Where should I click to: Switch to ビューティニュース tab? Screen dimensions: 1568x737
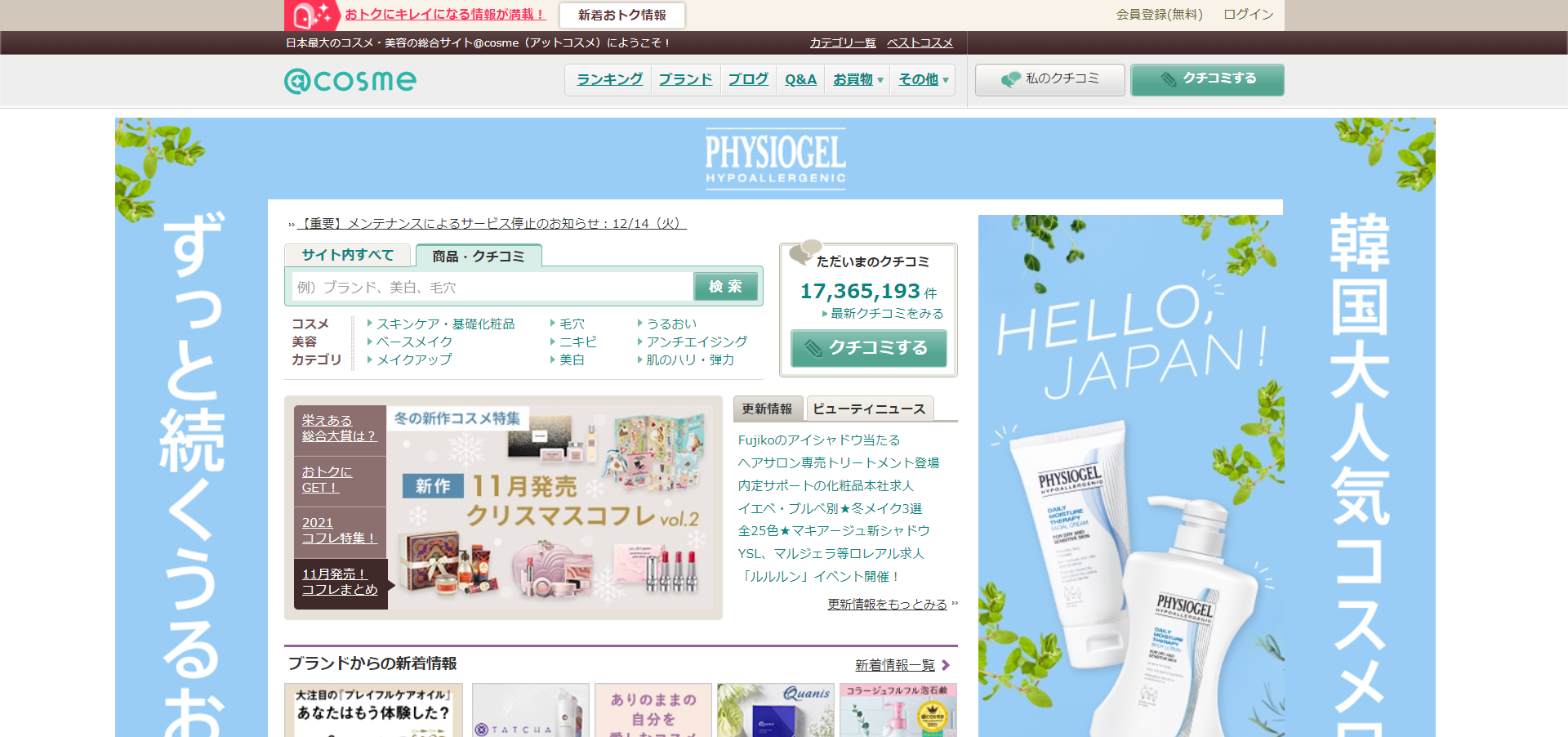[870, 409]
